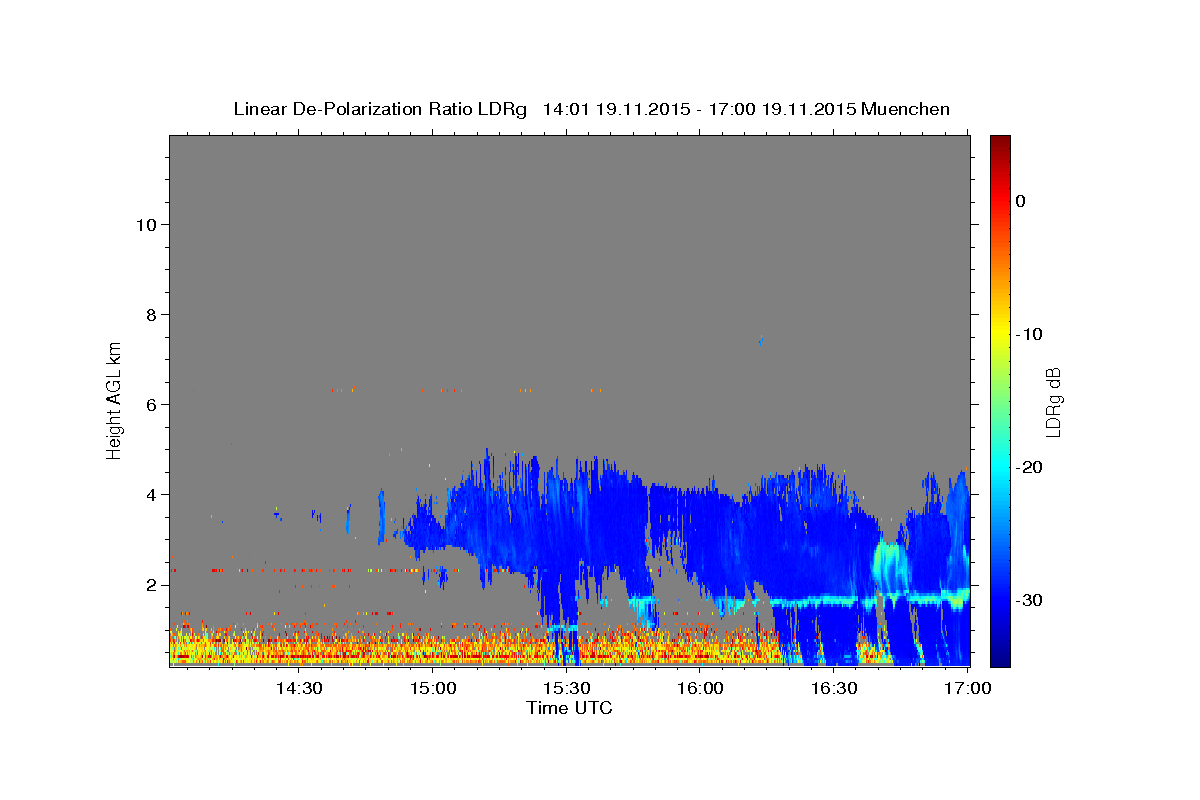Click the plot title "Linear De-Polarization Ratio LDRg"
This screenshot has height=800, width=1200.
coord(380,109)
